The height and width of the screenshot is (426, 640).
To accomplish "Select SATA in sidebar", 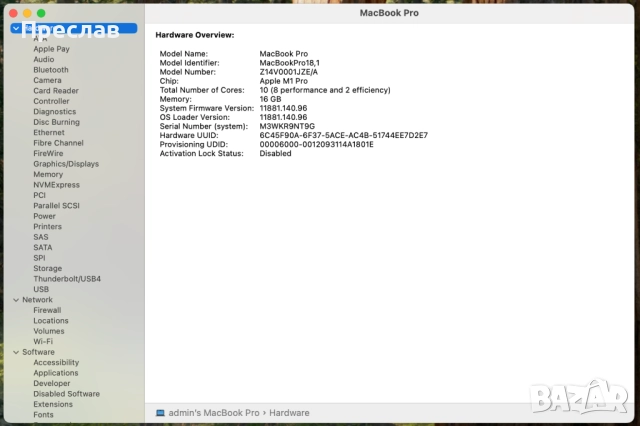I will (43, 248).
